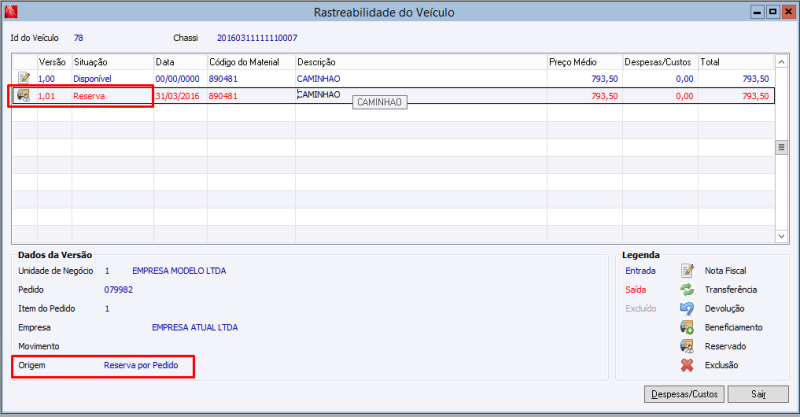Maximize the Rastreabilidade do Veículo window
Image resolution: width=800 pixels, height=417 pixels.
(773, 12)
